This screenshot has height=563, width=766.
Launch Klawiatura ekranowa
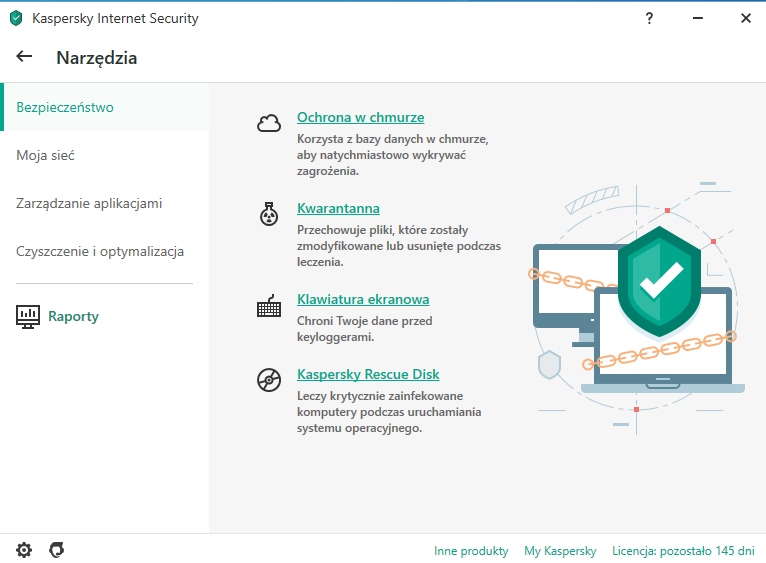[363, 299]
